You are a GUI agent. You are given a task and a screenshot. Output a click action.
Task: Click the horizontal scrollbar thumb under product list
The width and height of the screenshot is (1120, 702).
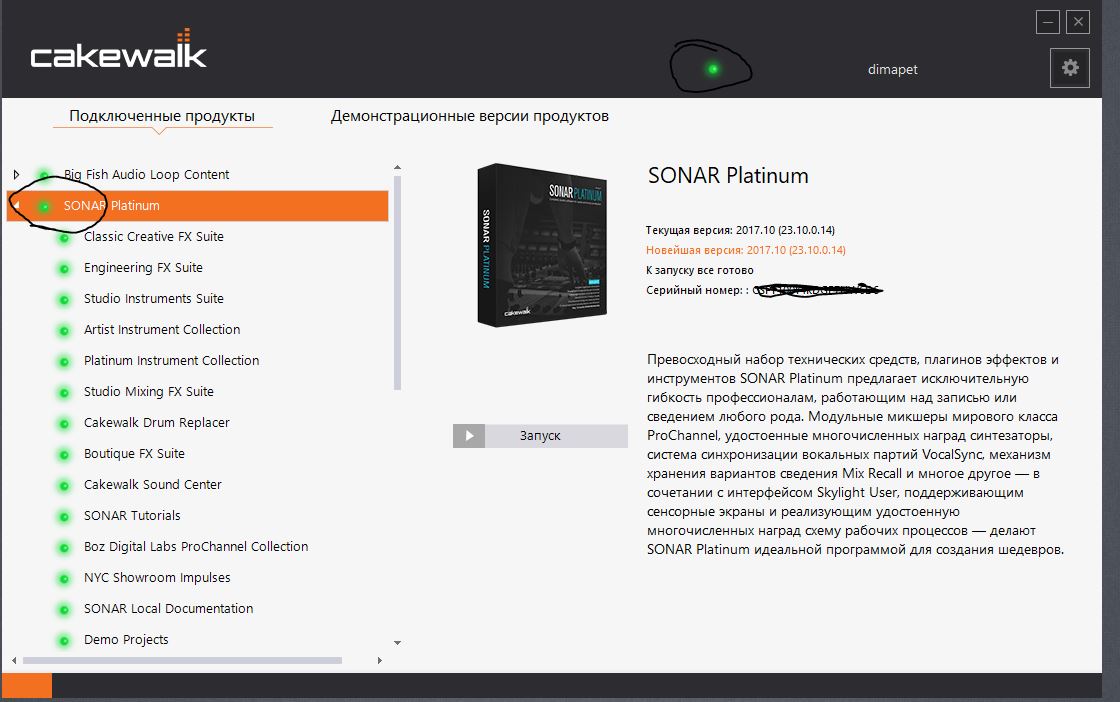(x=182, y=661)
